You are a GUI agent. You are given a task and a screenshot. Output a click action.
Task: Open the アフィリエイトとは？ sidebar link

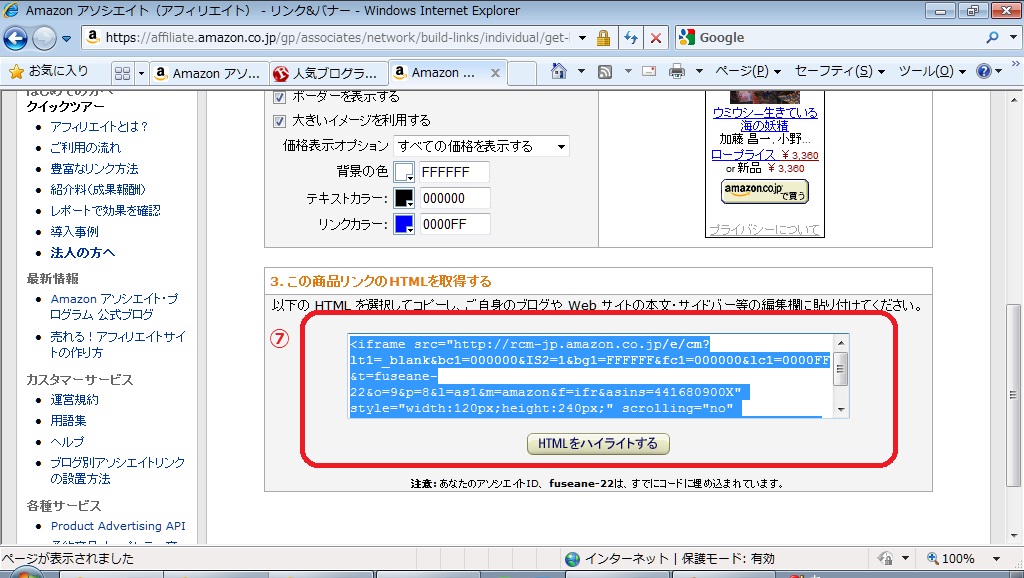pyautogui.click(x=99, y=127)
